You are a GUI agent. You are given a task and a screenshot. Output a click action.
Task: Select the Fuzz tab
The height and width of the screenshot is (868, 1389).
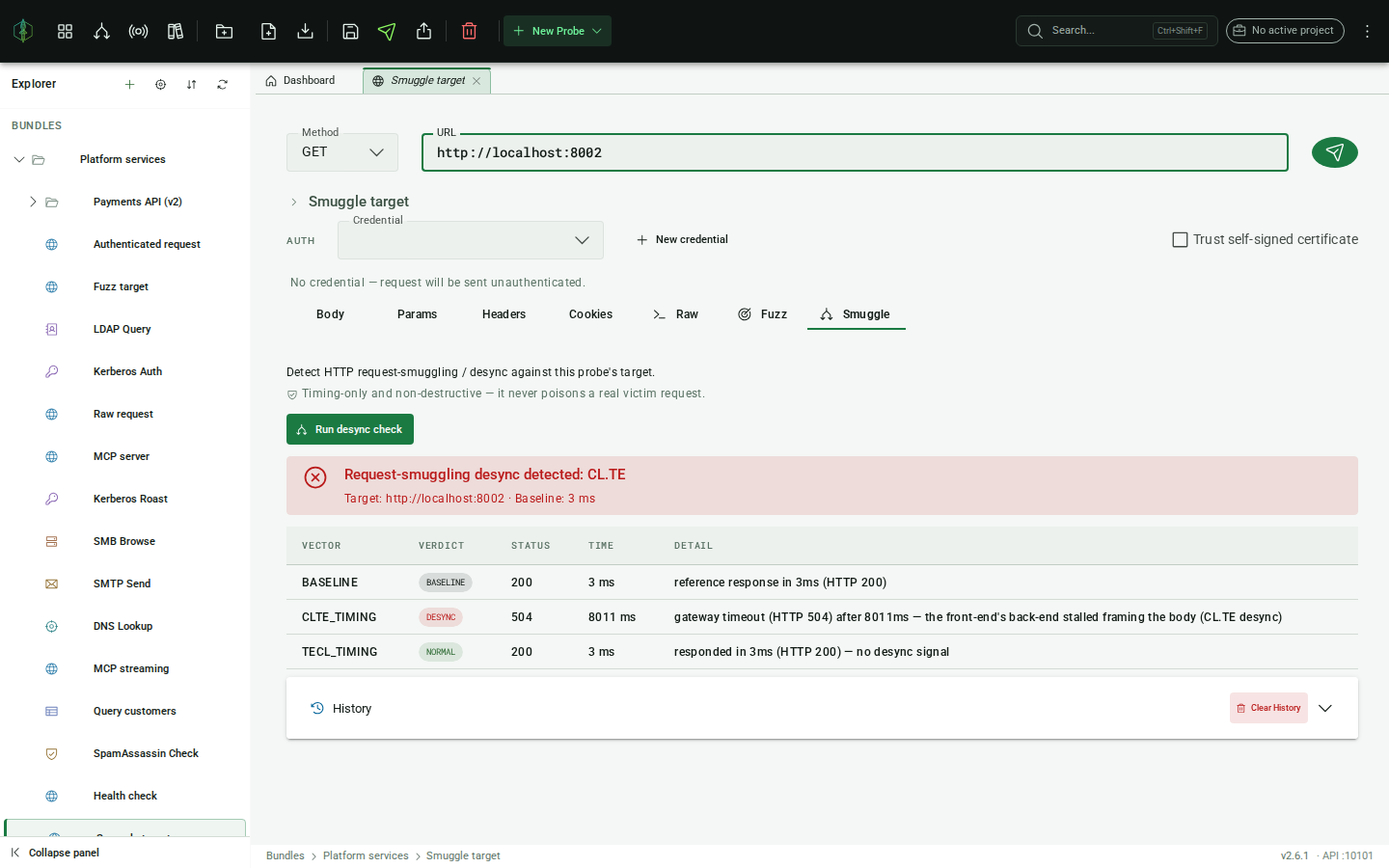[763, 314]
